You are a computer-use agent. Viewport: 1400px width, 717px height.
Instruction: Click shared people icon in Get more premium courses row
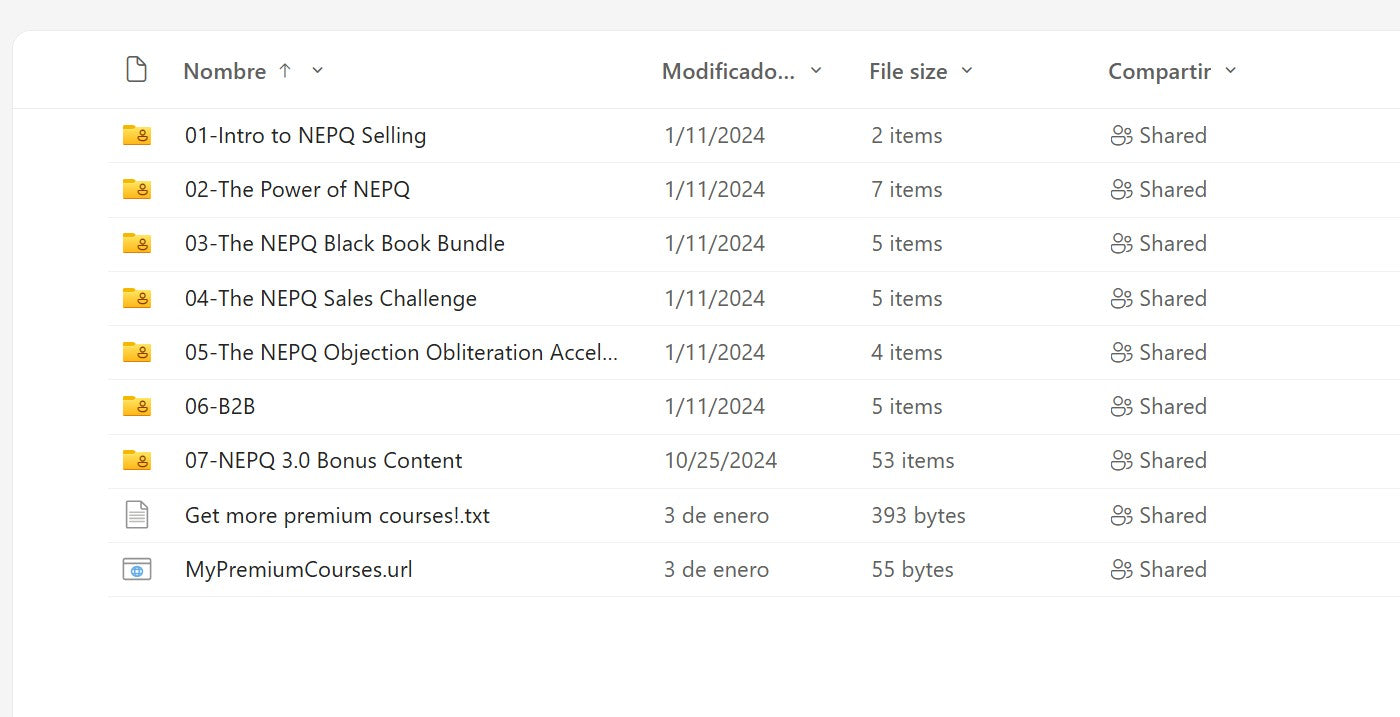[x=1121, y=516]
